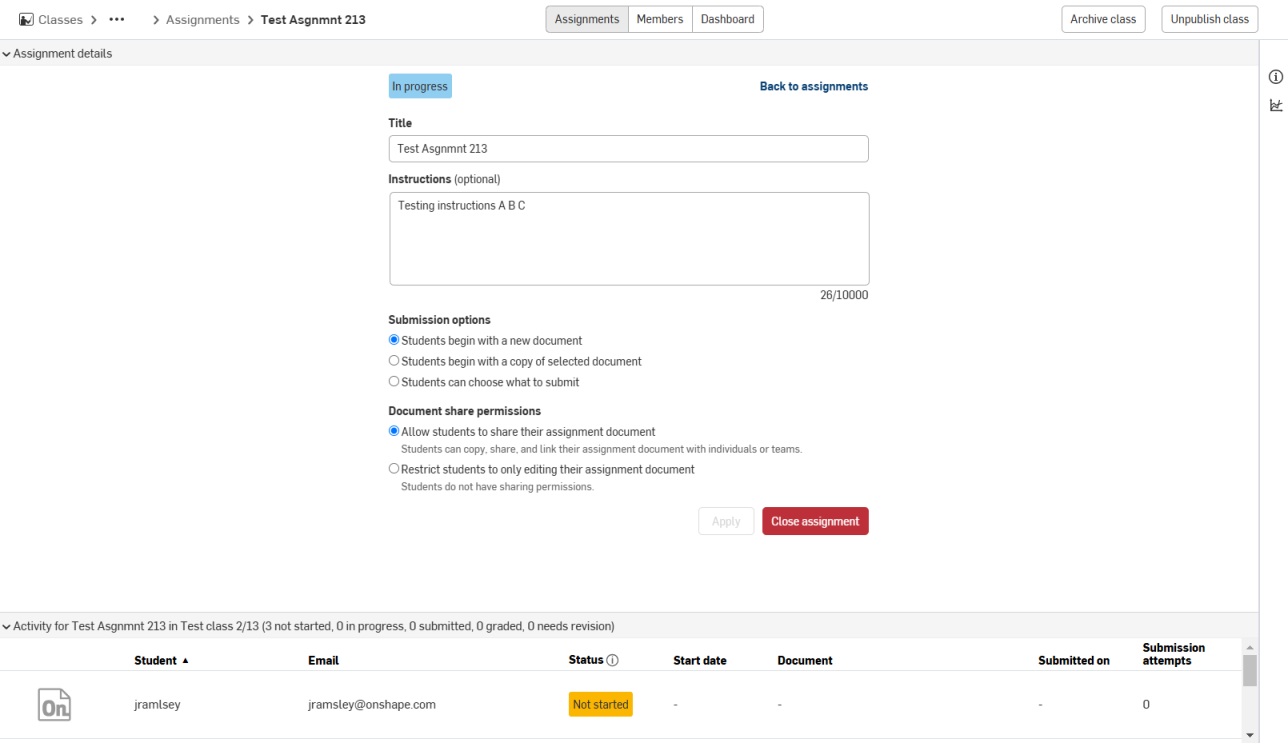Screen dimensions: 1288x743
Task: Select Students begin with a new document
Action: tap(394, 340)
